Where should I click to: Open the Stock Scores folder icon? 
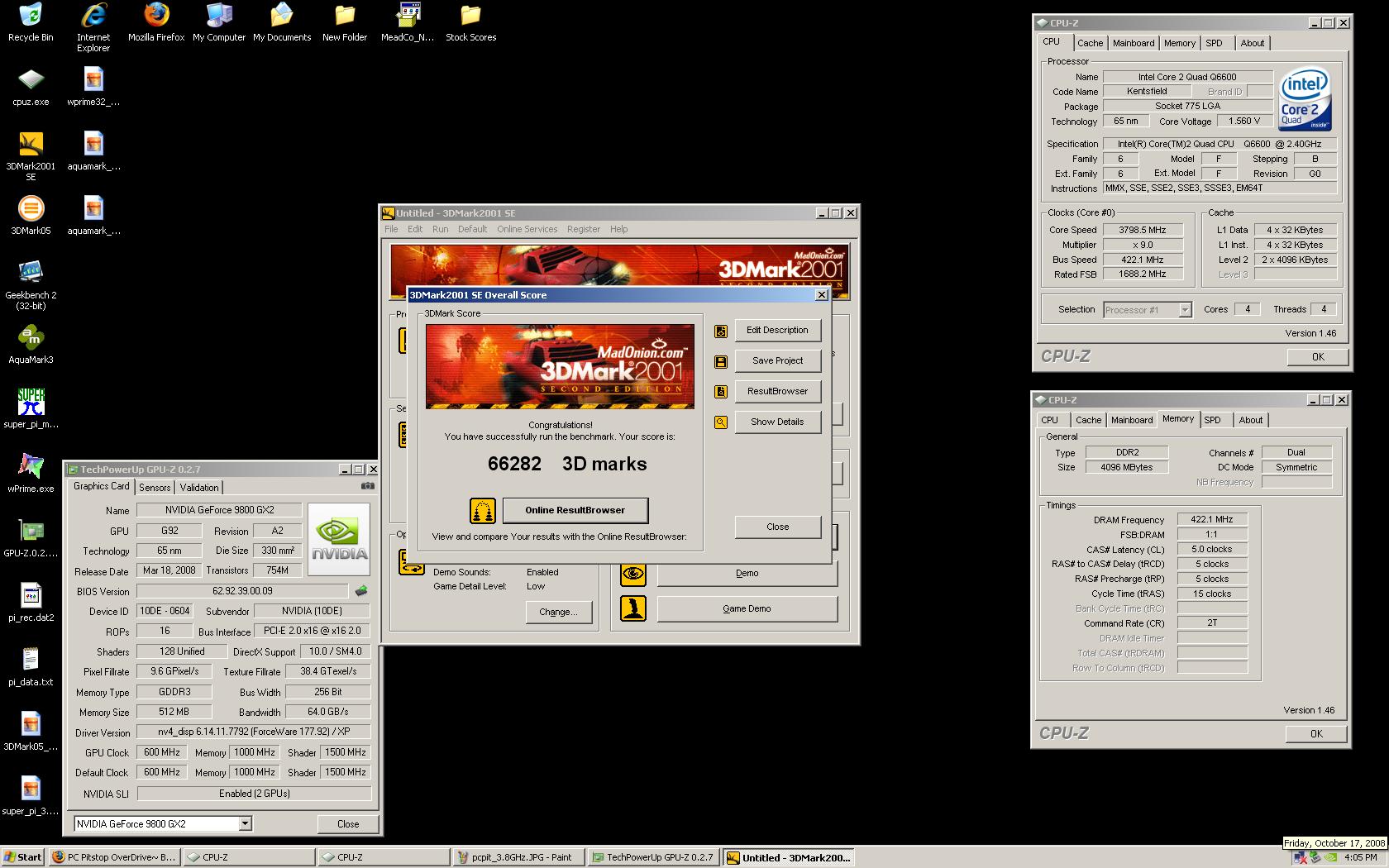[x=470, y=22]
